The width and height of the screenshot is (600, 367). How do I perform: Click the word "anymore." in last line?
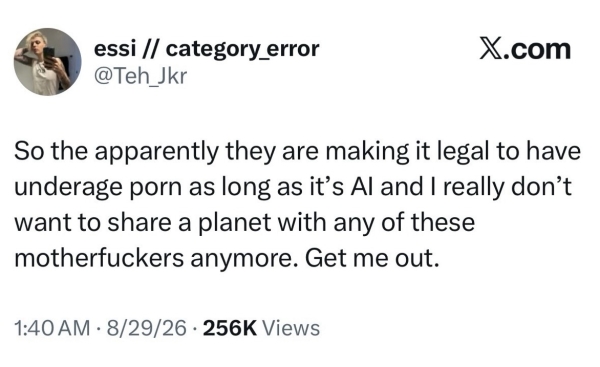point(243,259)
